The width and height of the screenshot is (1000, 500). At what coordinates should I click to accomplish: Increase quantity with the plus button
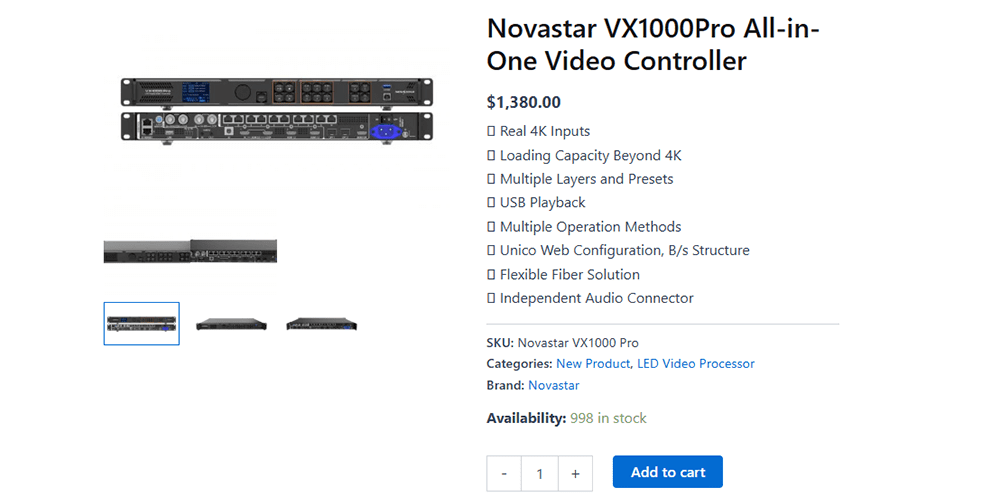575,474
